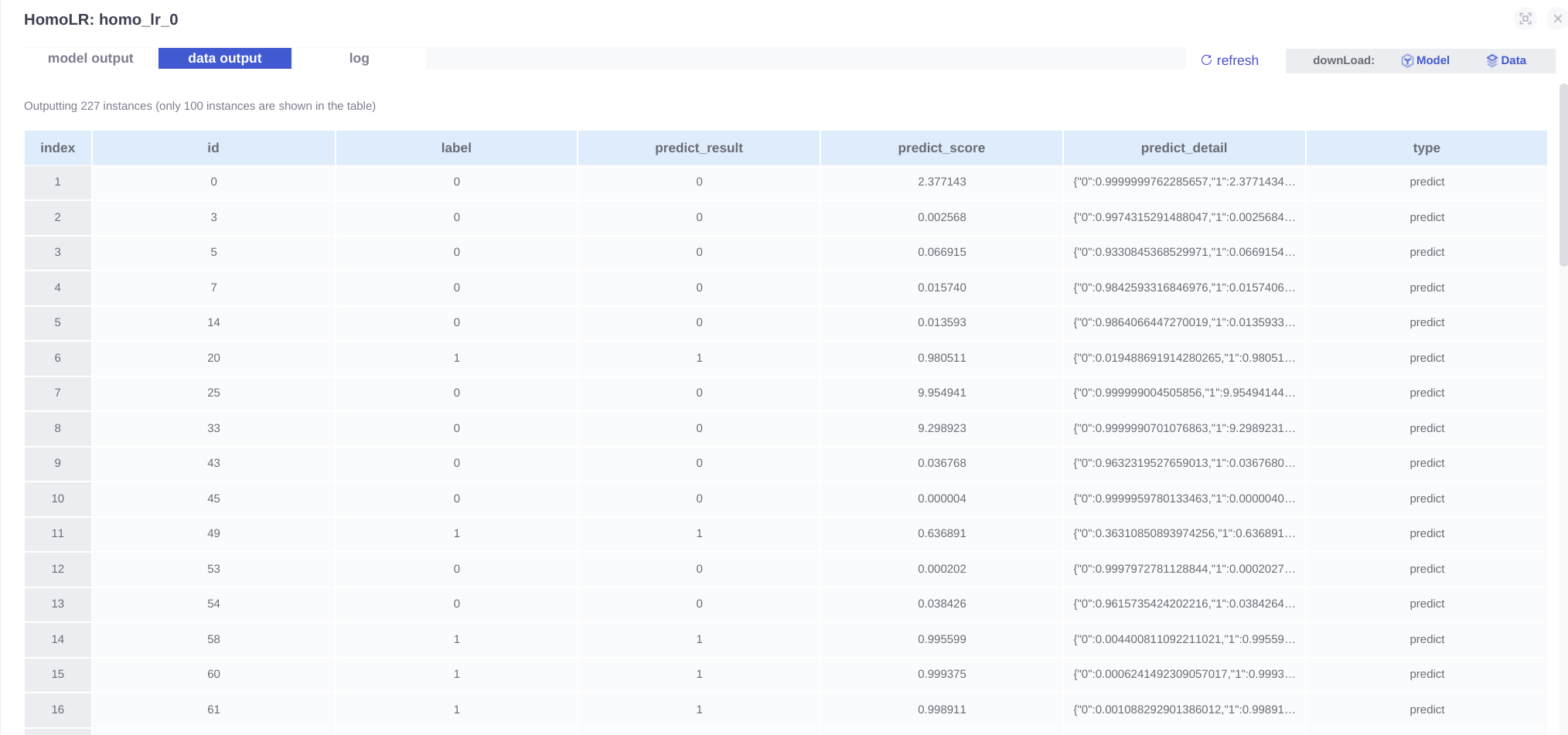Close the HomoLR dialog

tap(1558, 19)
